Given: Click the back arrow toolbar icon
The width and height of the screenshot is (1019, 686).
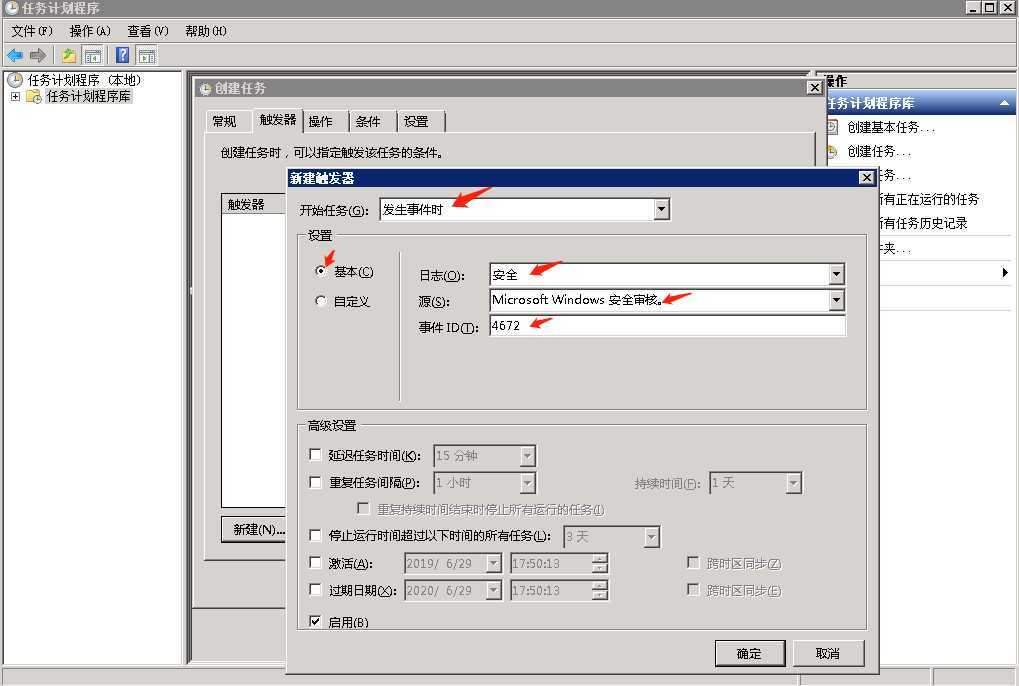Looking at the screenshot, I should (x=14, y=56).
